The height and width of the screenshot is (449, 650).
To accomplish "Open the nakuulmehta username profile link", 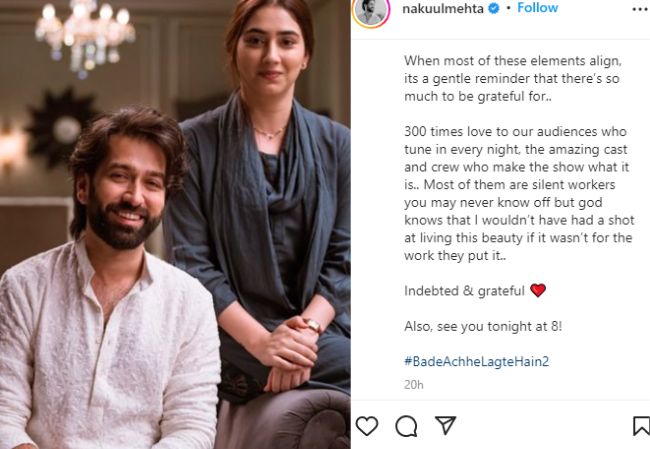I will [x=443, y=9].
